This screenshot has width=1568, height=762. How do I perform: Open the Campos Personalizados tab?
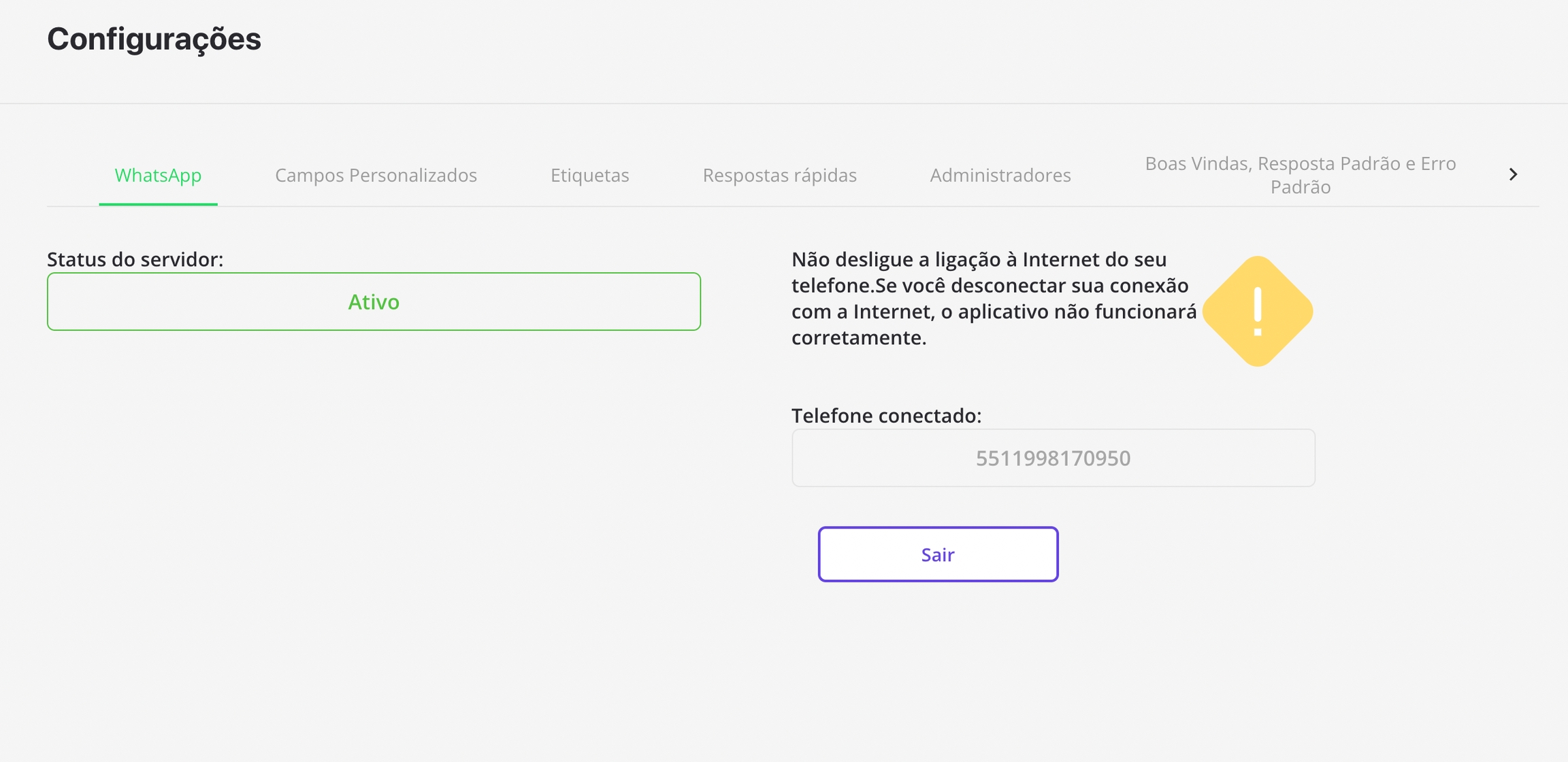tap(376, 176)
